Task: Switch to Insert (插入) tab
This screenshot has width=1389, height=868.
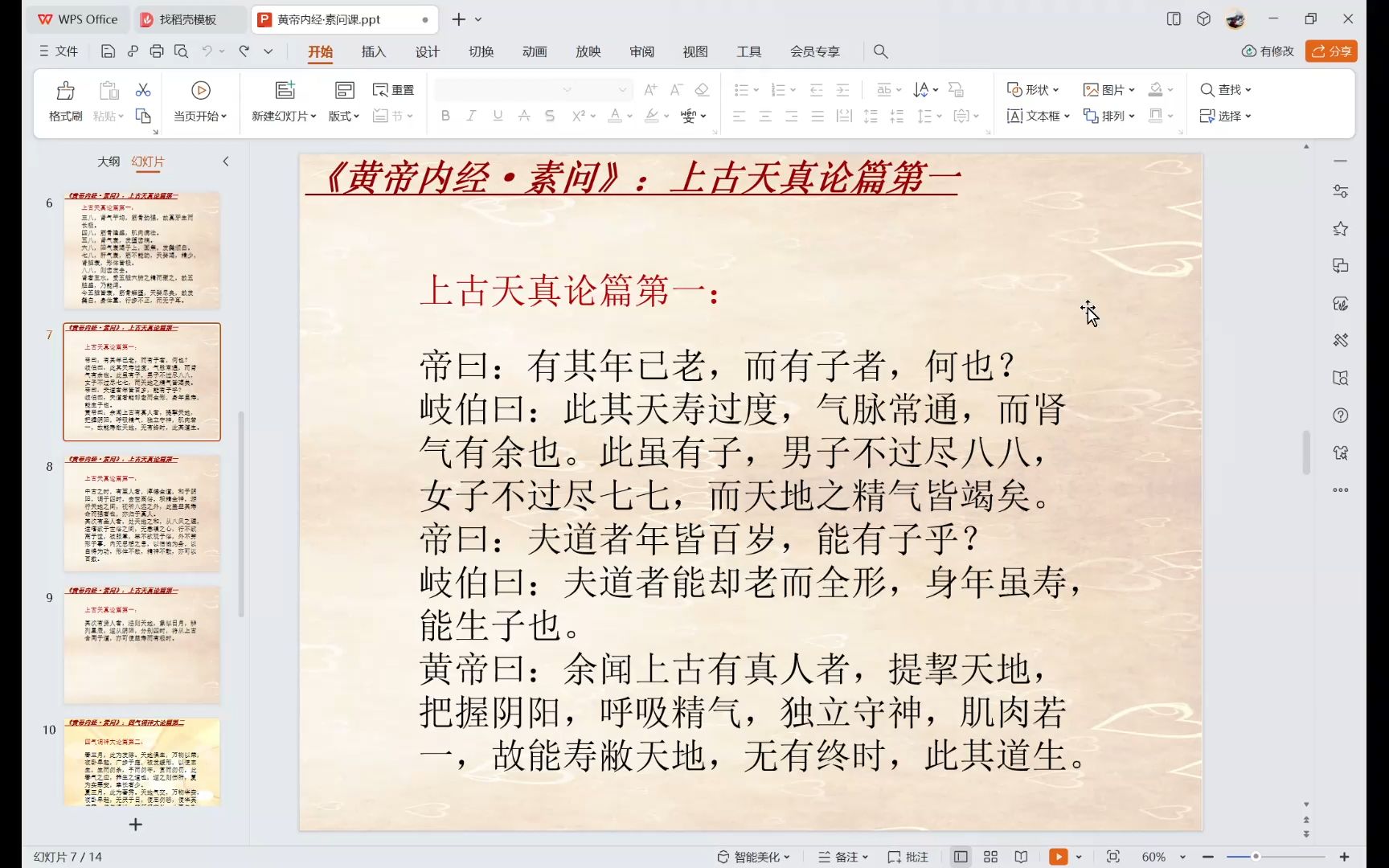Action: (374, 51)
